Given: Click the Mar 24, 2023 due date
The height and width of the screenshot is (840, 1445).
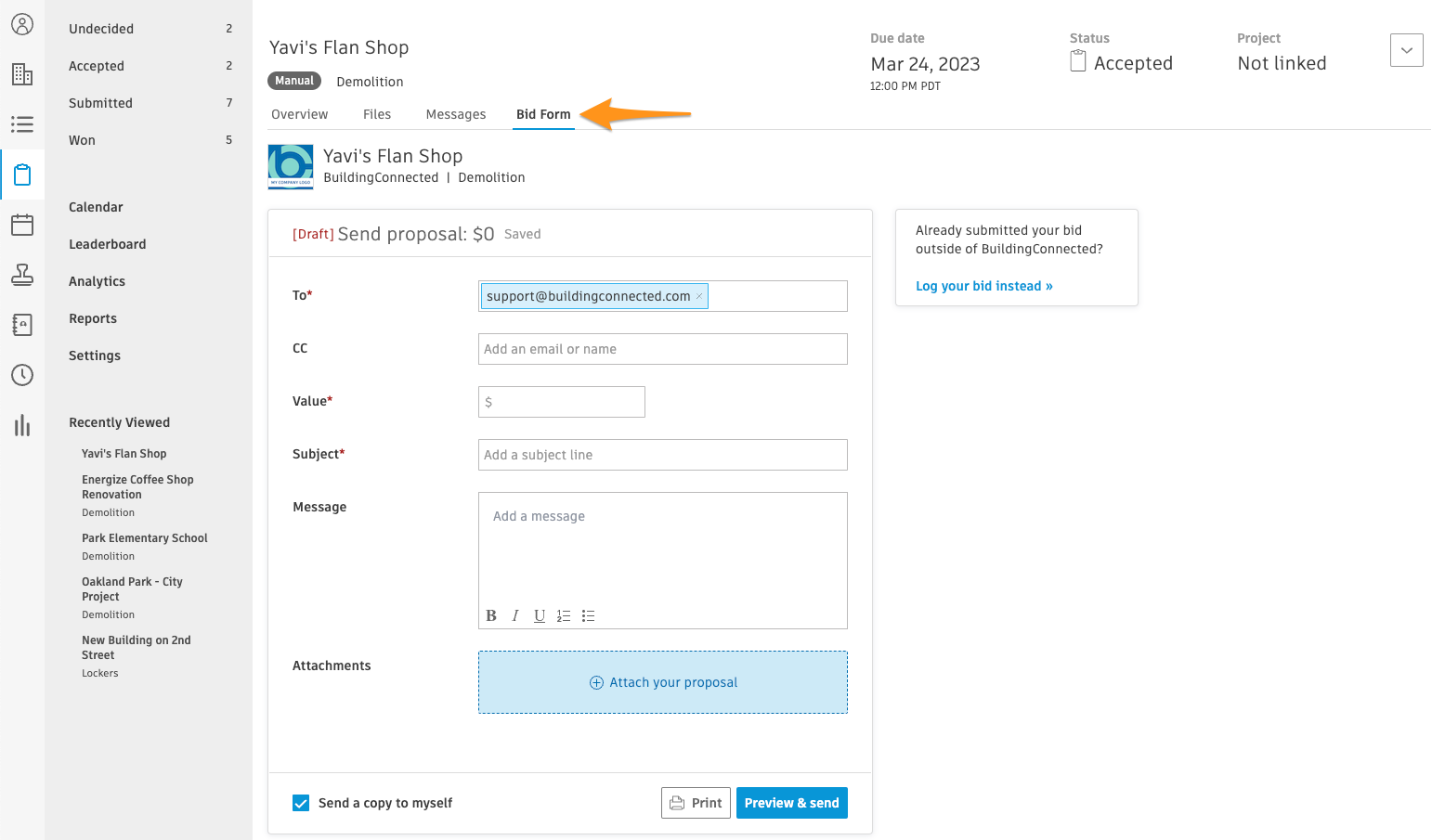Looking at the screenshot, I should tap(925, 64).
